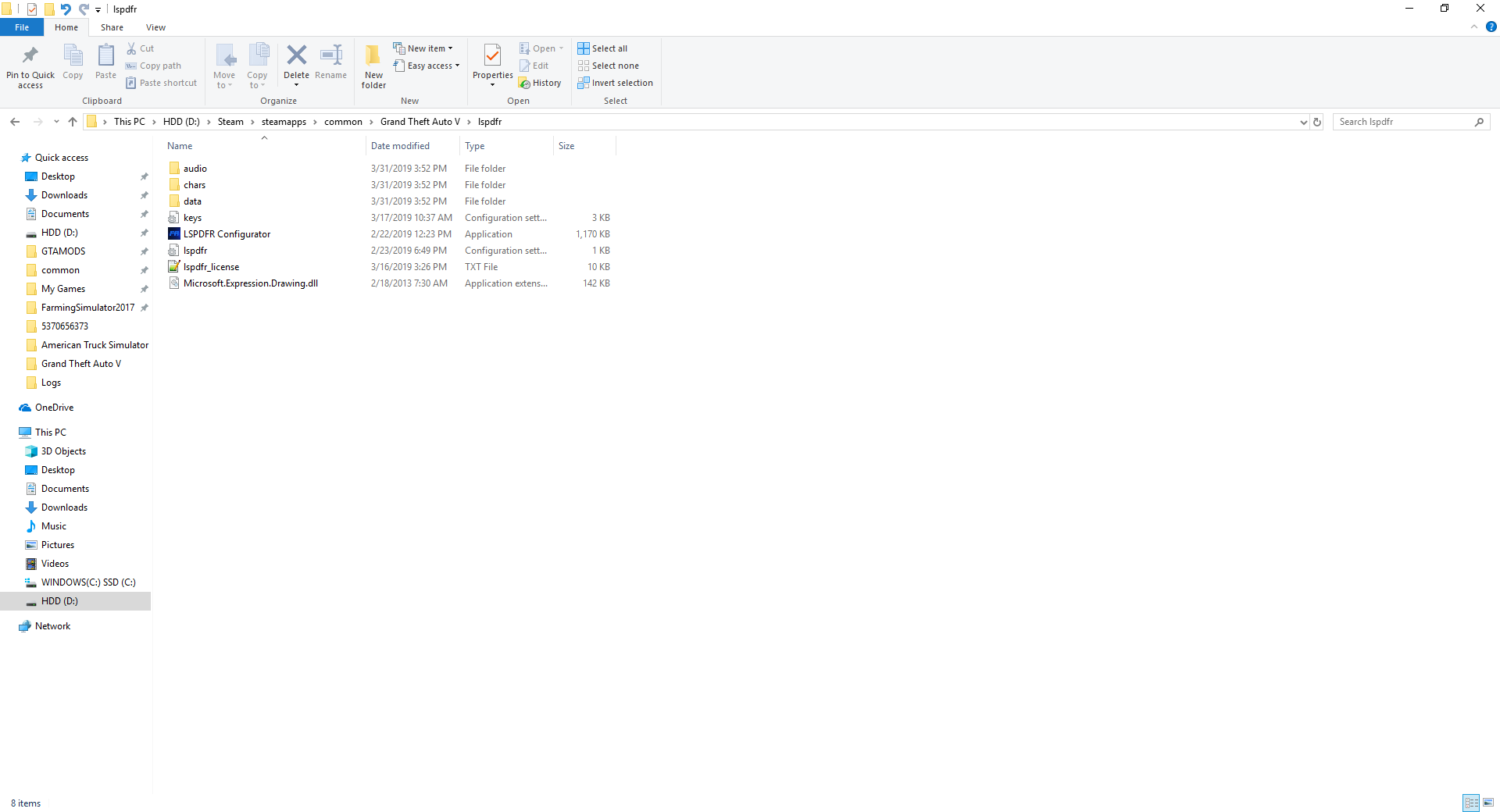The width and height of the screenshot is (1500, 812).
Task: Go up one folder level
Action: [x=73, y=122]
